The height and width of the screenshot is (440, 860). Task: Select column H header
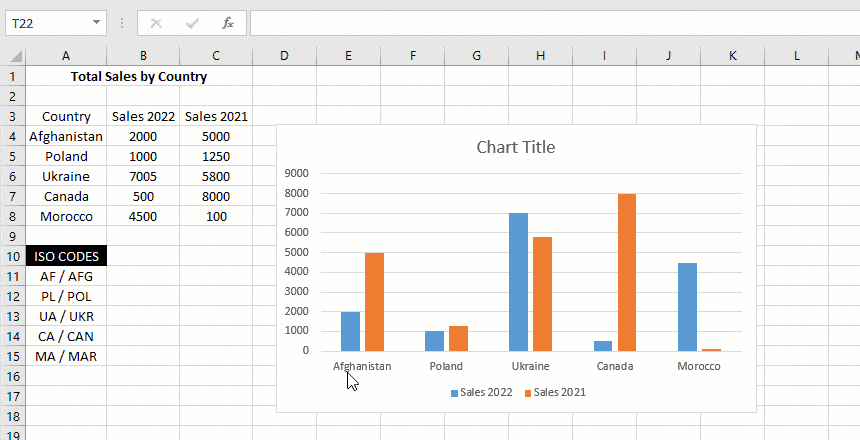point(540,55)
